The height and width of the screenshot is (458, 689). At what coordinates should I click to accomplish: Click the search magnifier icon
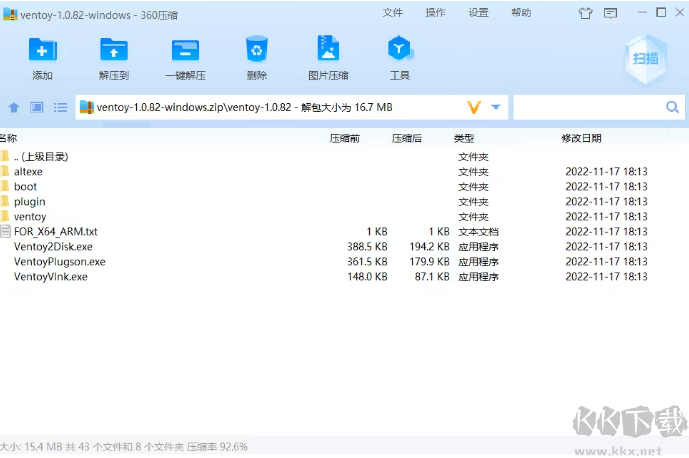click(x=672, y=107)
